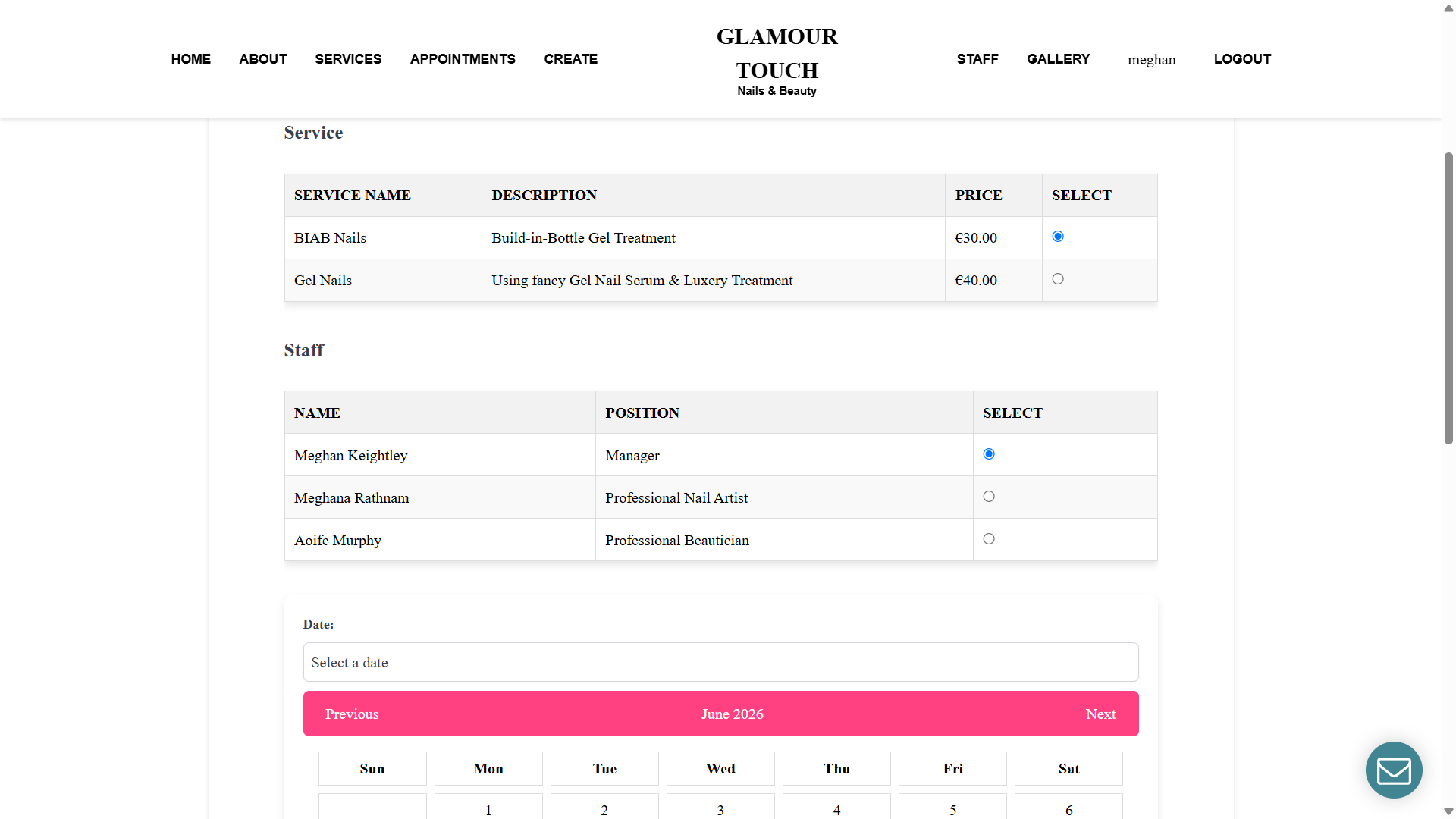Go to the next calendar month

(x=1100, y=714)
